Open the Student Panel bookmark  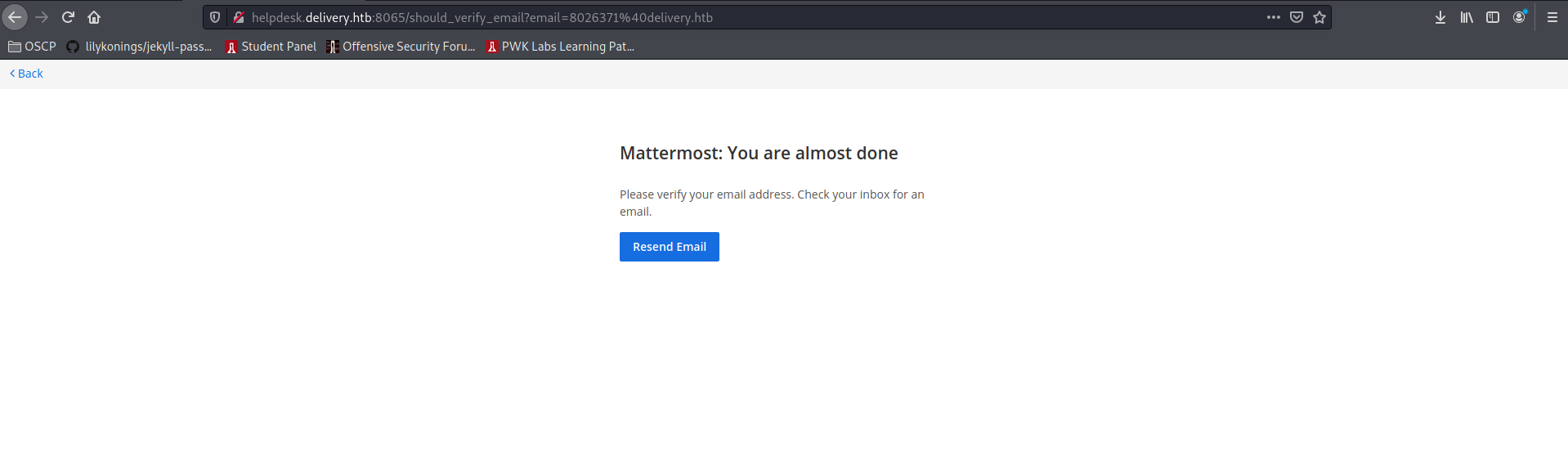[271, 47]
